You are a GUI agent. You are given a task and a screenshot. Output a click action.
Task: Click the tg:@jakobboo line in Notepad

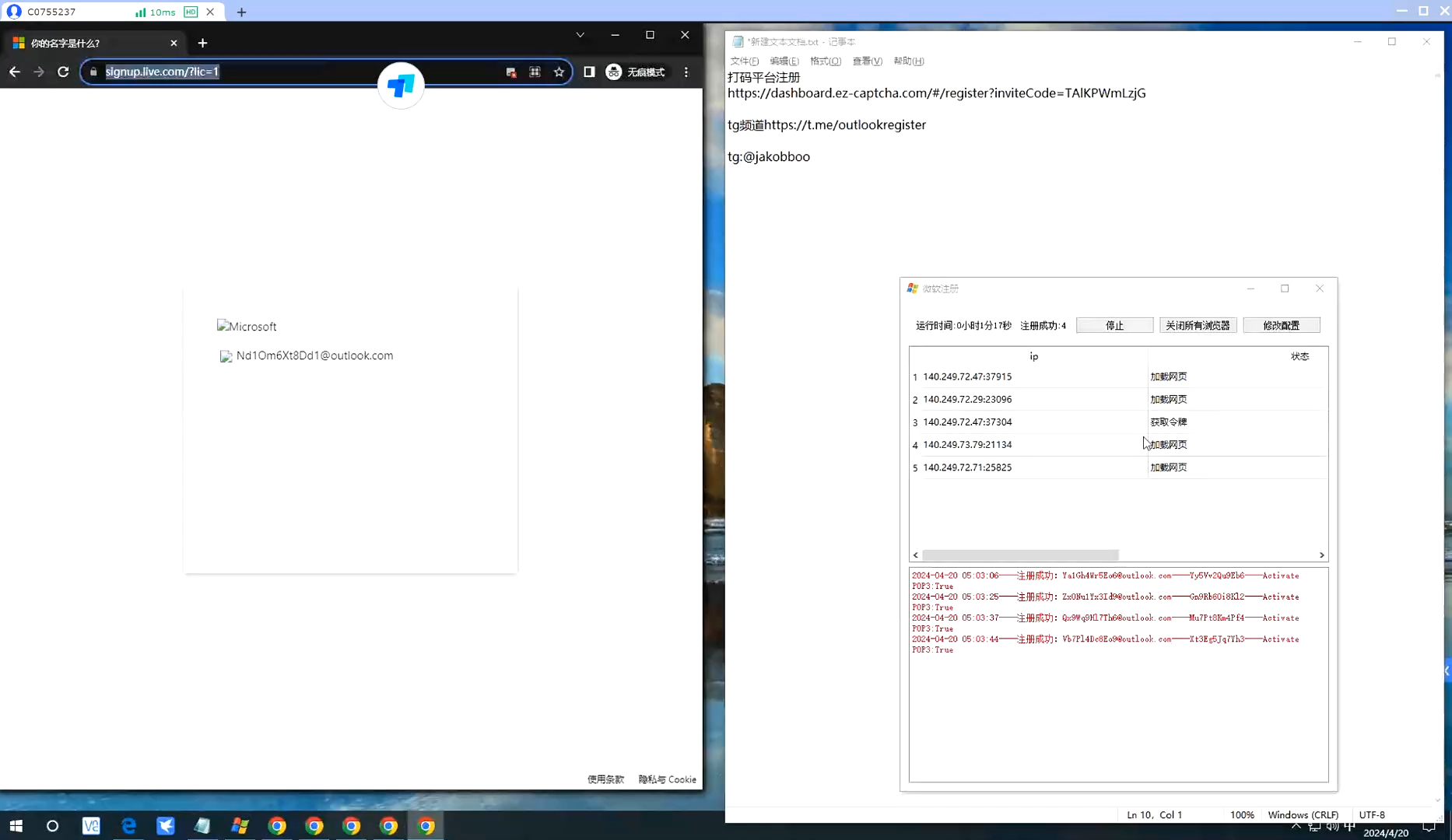click(769, 156)
